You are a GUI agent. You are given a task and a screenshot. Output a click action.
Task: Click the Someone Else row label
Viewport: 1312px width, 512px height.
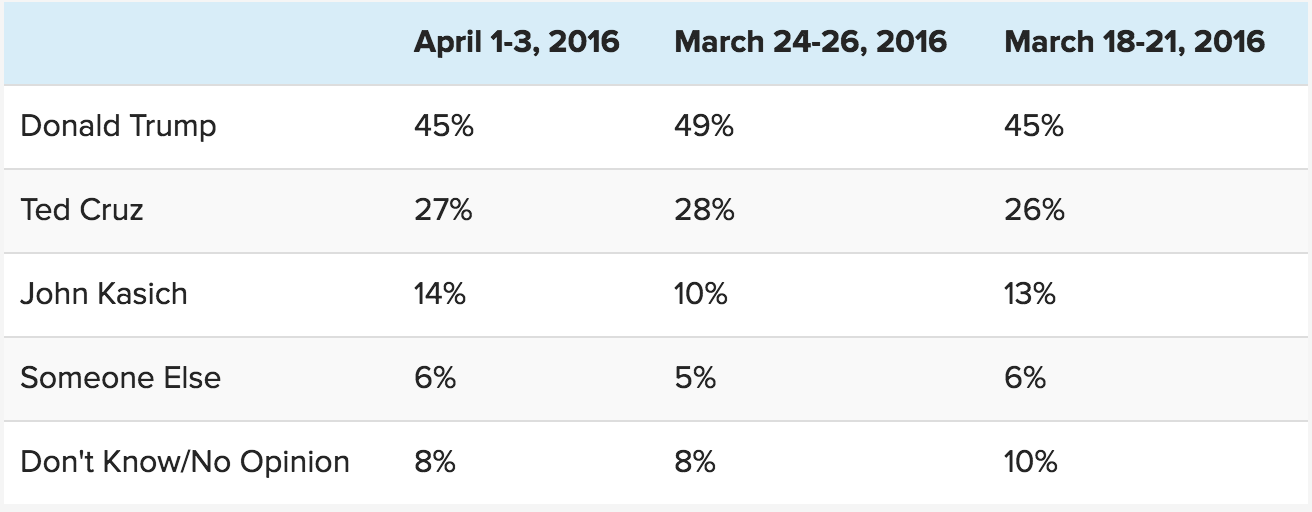pos(120,378)
